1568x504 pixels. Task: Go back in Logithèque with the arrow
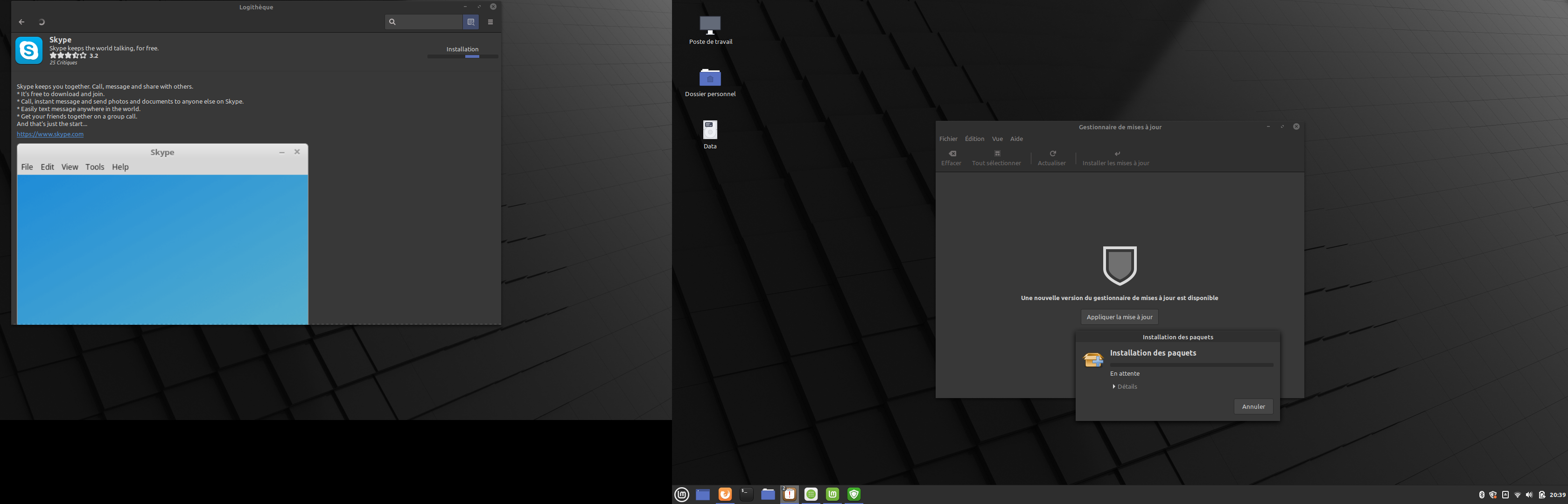point(21,22)
